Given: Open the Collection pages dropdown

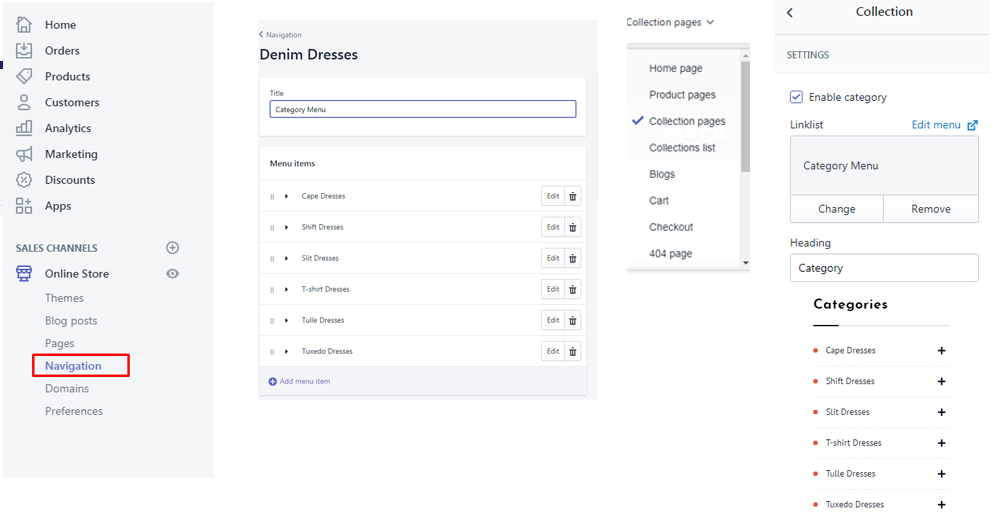Looking at the screenshot, I should click(670, 22).
